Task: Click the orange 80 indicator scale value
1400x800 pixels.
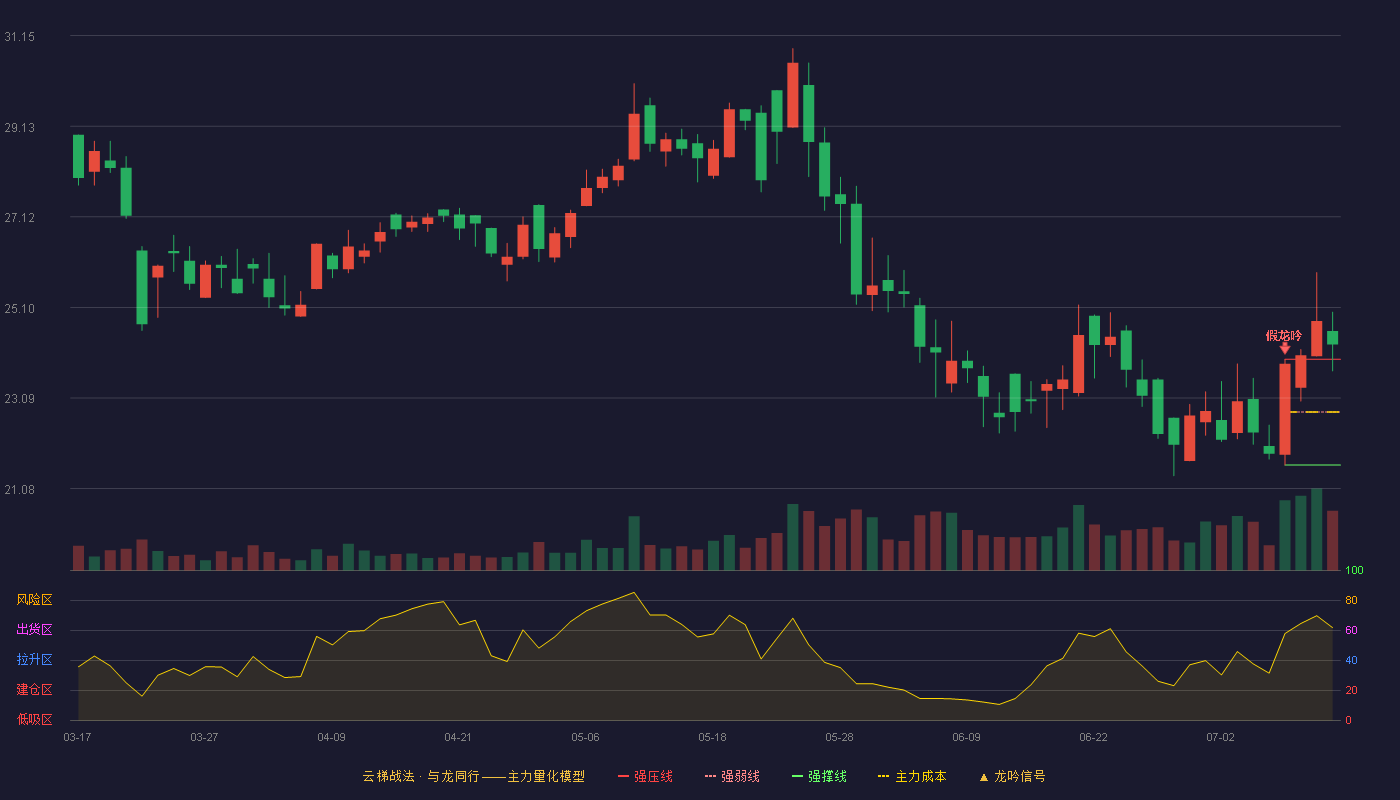Action: [x=1351, y=600]
